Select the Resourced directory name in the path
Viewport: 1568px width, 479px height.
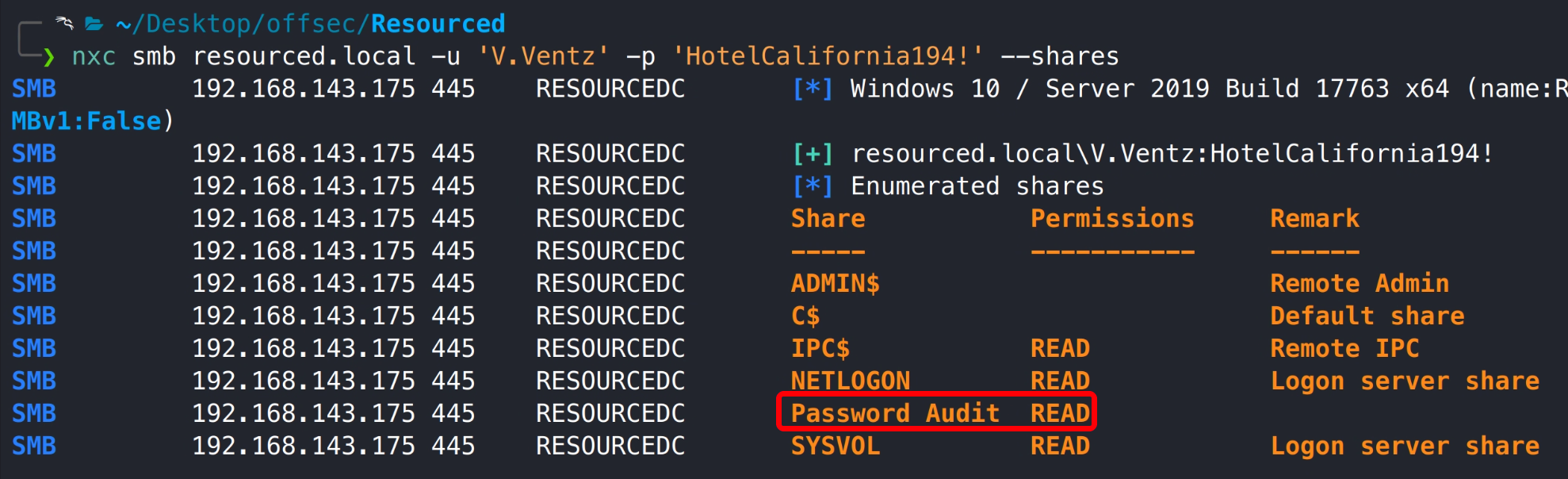(438, 24)
